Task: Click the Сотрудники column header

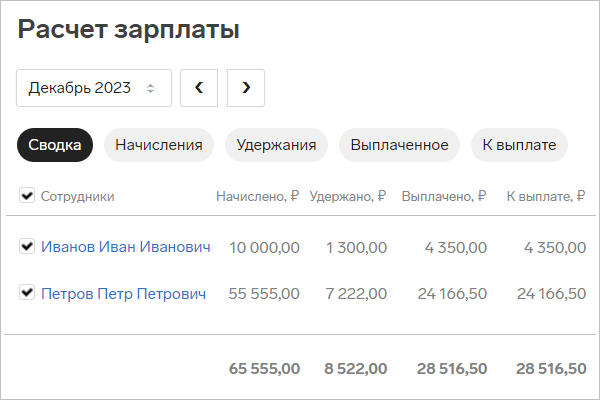Action: pos(78,196)
